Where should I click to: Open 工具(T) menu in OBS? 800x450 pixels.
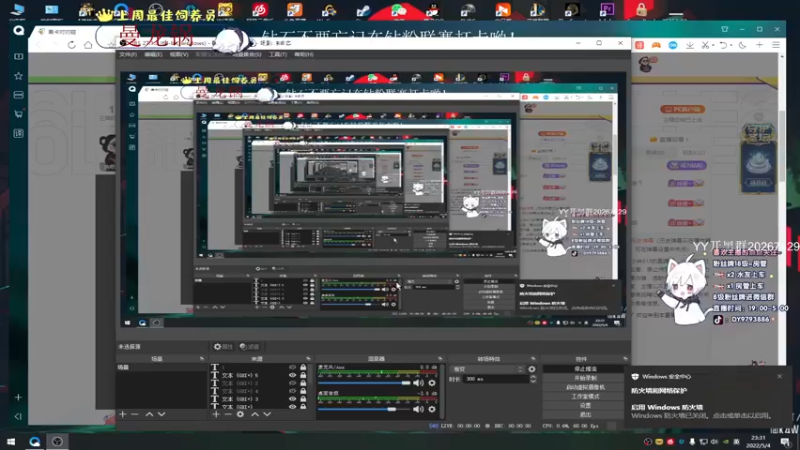278,54
